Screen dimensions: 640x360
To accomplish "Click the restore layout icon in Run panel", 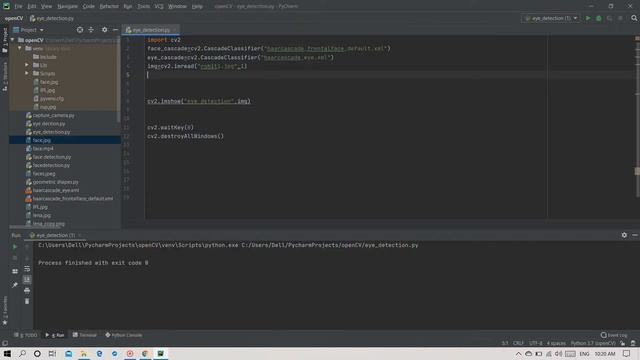I will coord(15,271).
